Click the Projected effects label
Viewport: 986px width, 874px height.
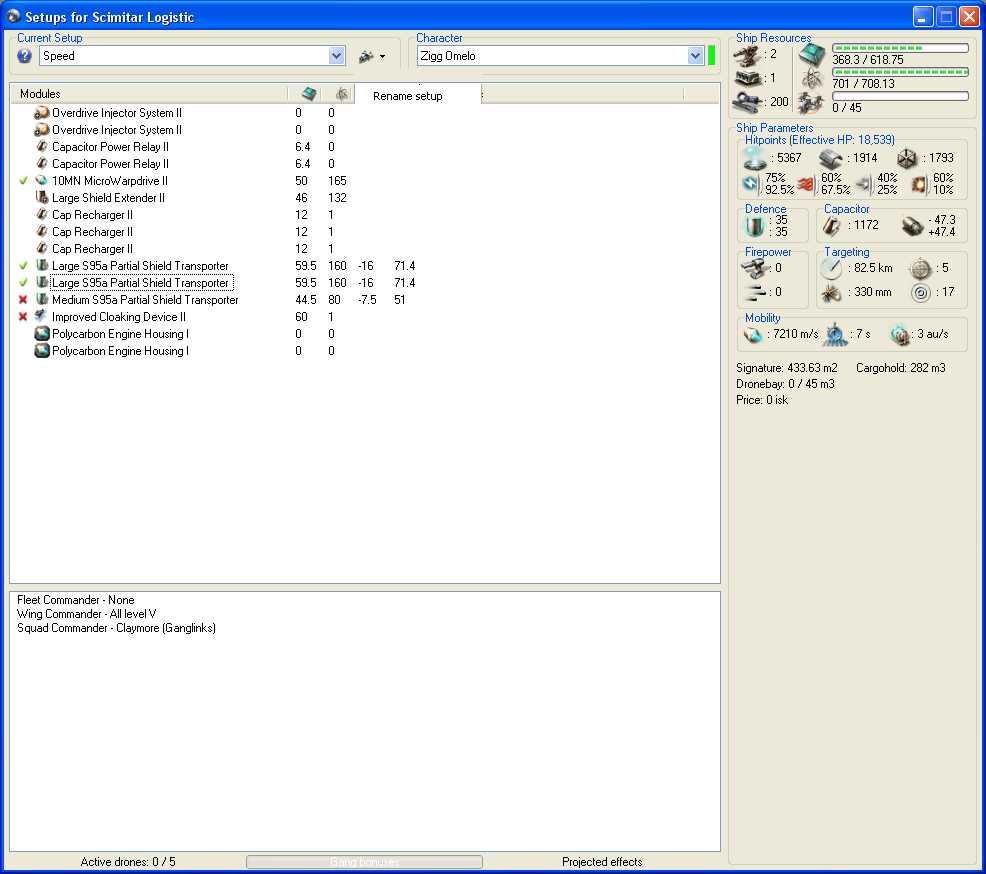point(602,861)
